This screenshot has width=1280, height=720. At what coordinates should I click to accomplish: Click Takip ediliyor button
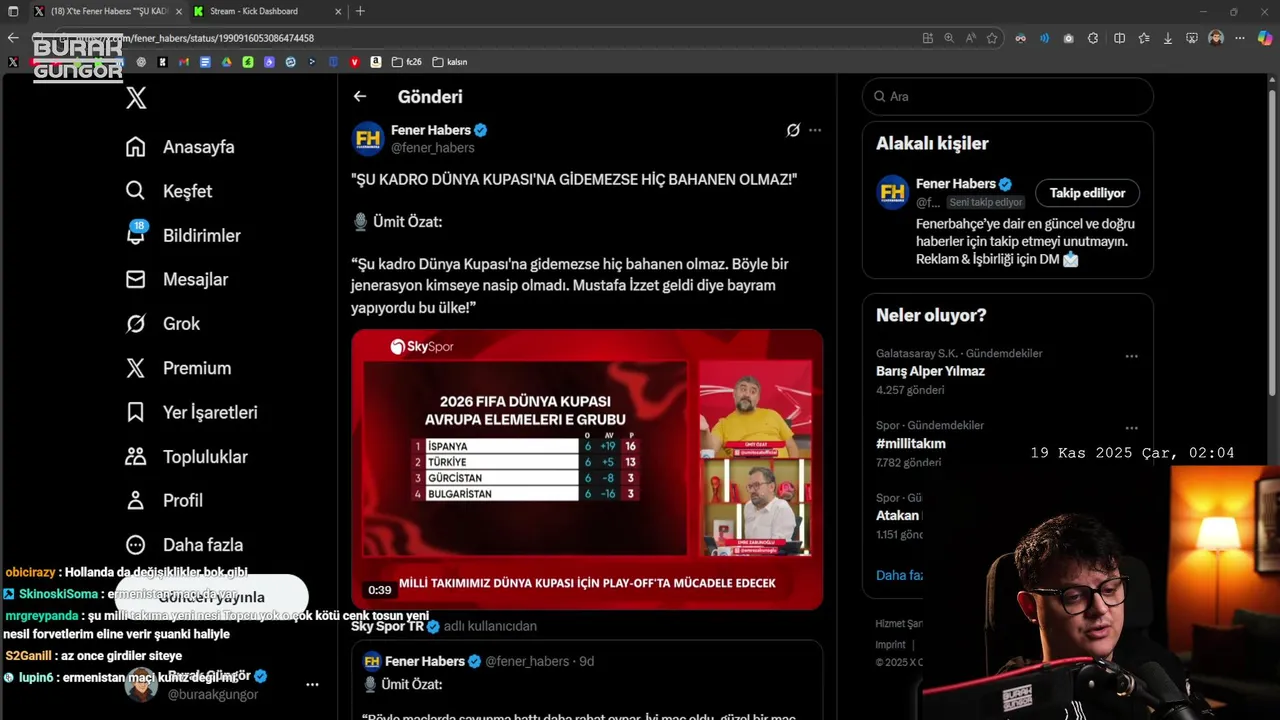pos(1087,193)
